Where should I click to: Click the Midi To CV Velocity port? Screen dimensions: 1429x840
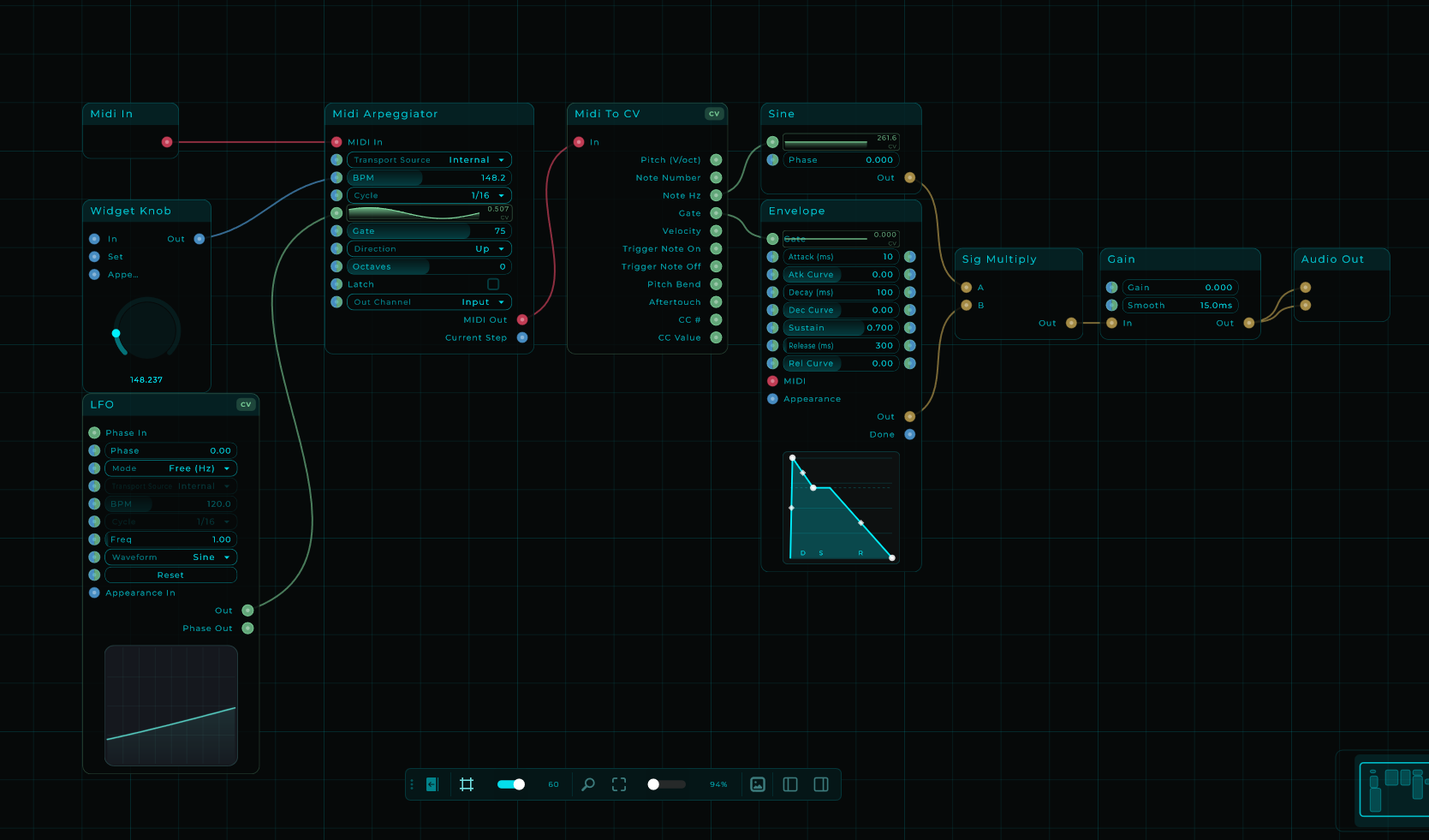click(x=716, y=231)
